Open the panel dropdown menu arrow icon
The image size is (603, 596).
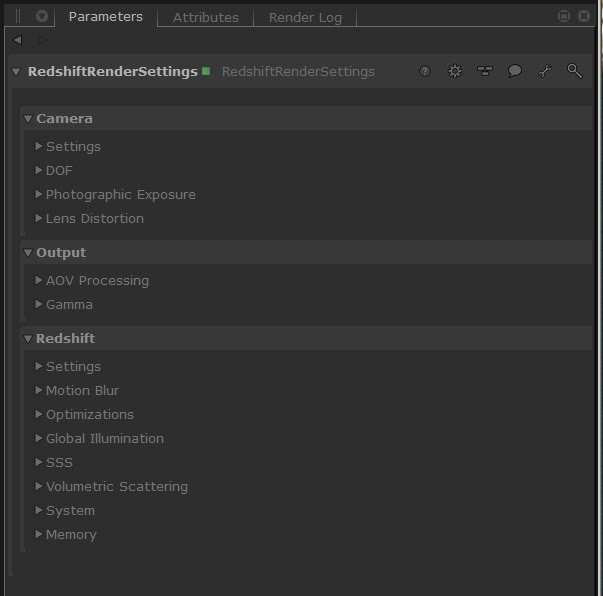coord(42,17)
